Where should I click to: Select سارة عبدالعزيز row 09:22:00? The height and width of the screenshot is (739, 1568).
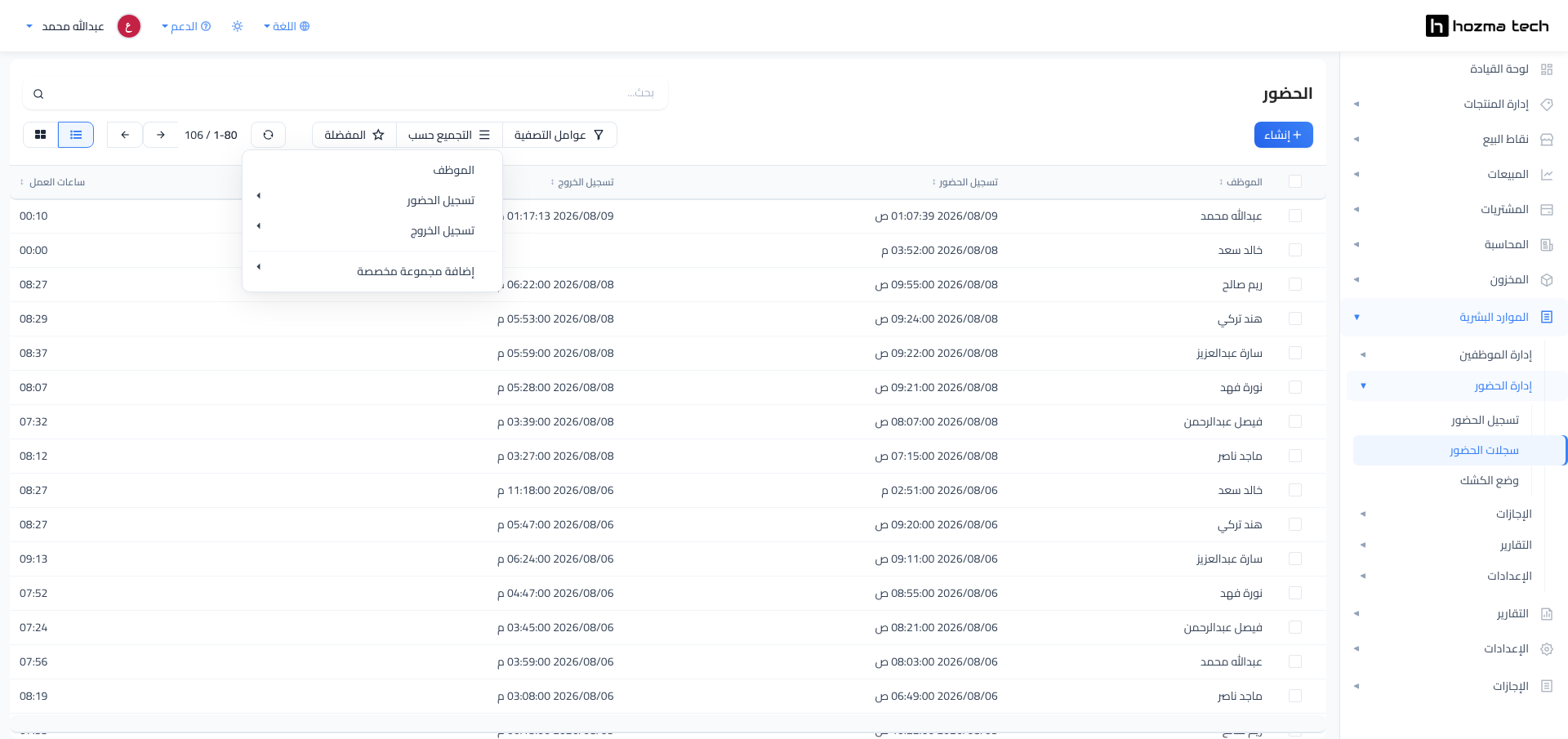click(1295, 353)
